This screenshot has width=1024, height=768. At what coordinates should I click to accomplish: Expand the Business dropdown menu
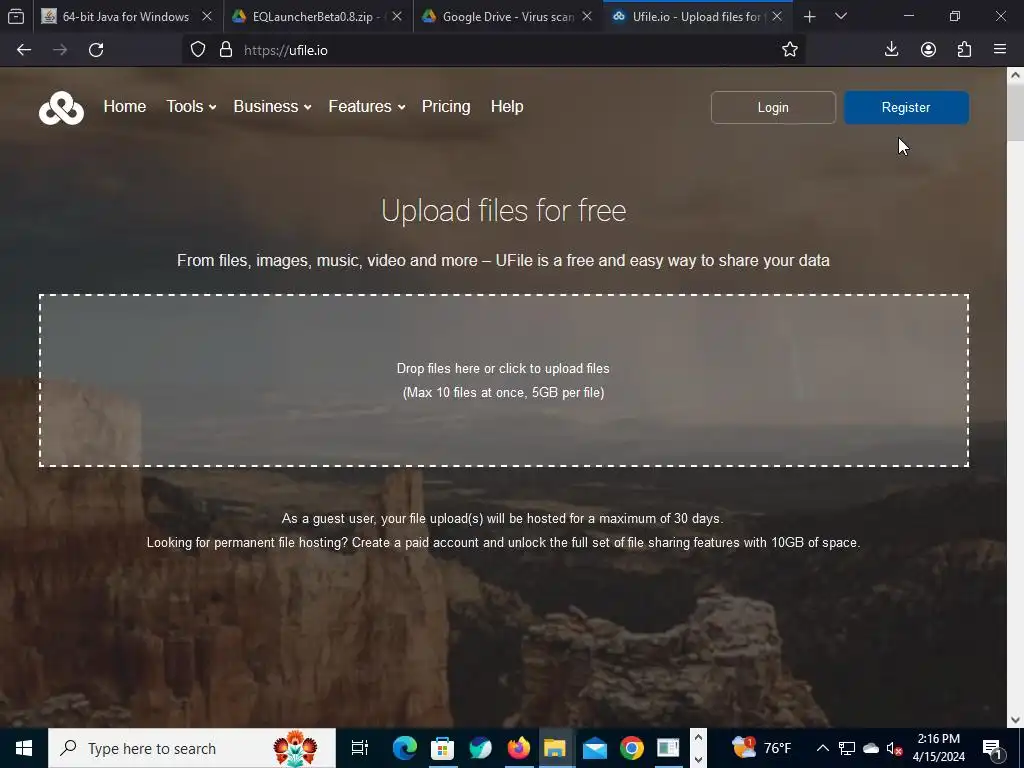point(272,106)
